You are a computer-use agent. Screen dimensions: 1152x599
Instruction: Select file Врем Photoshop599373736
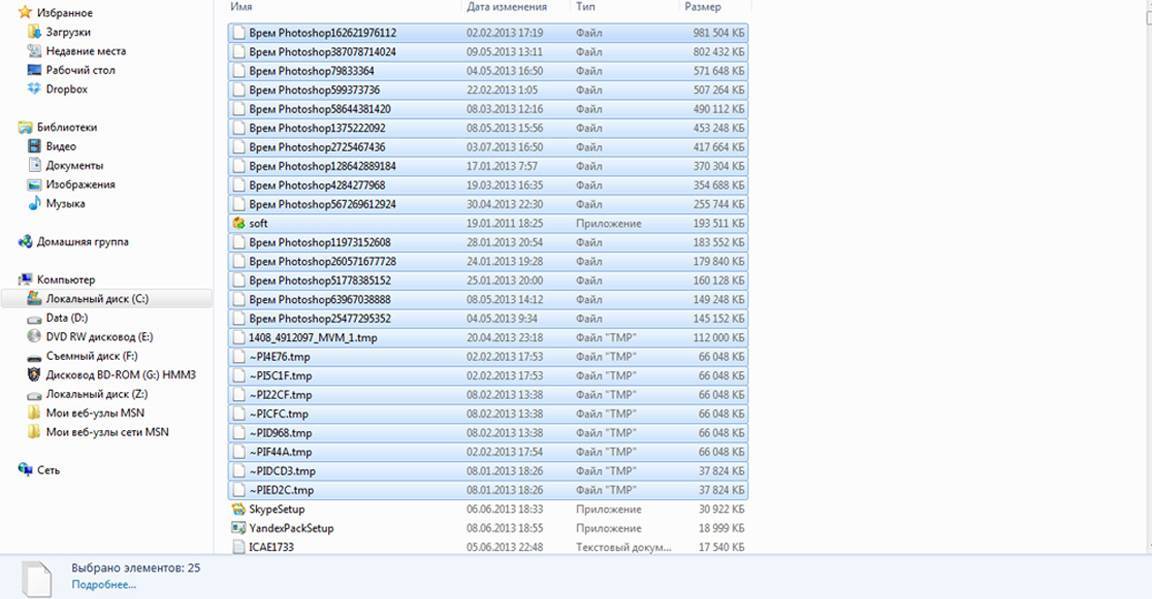[488, 90]
